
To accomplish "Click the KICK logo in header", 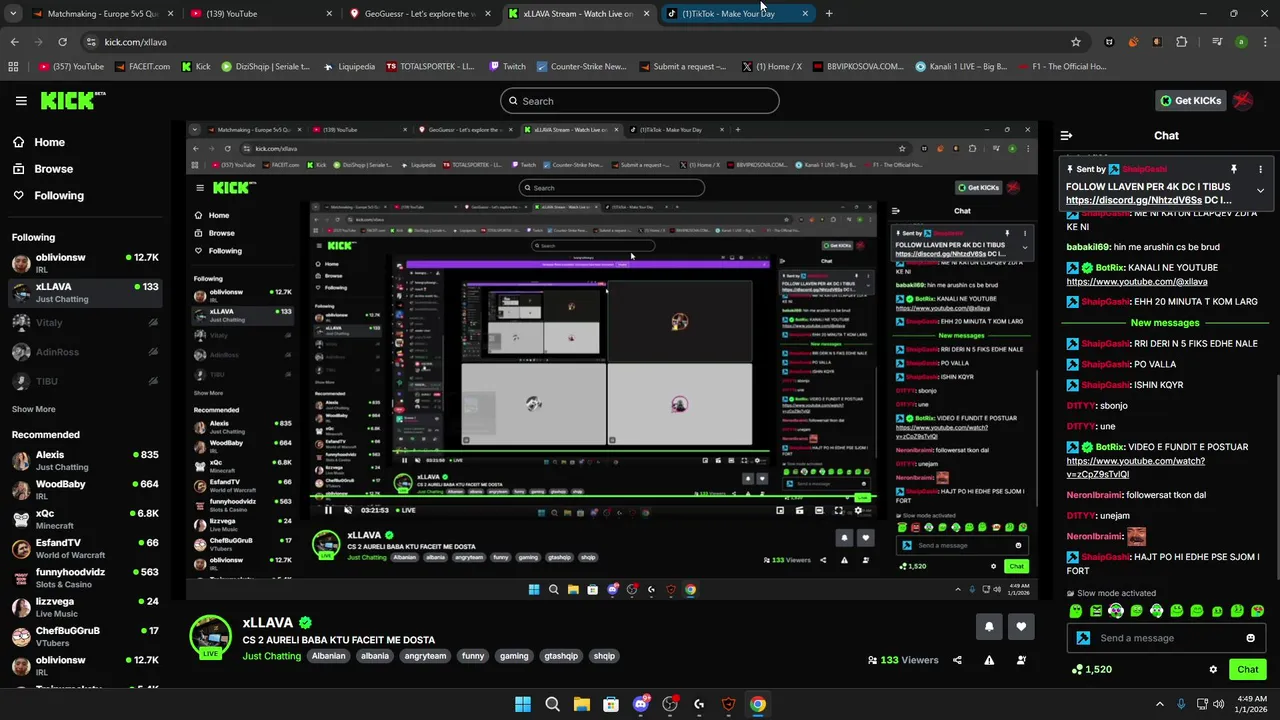I will (72, 100).
